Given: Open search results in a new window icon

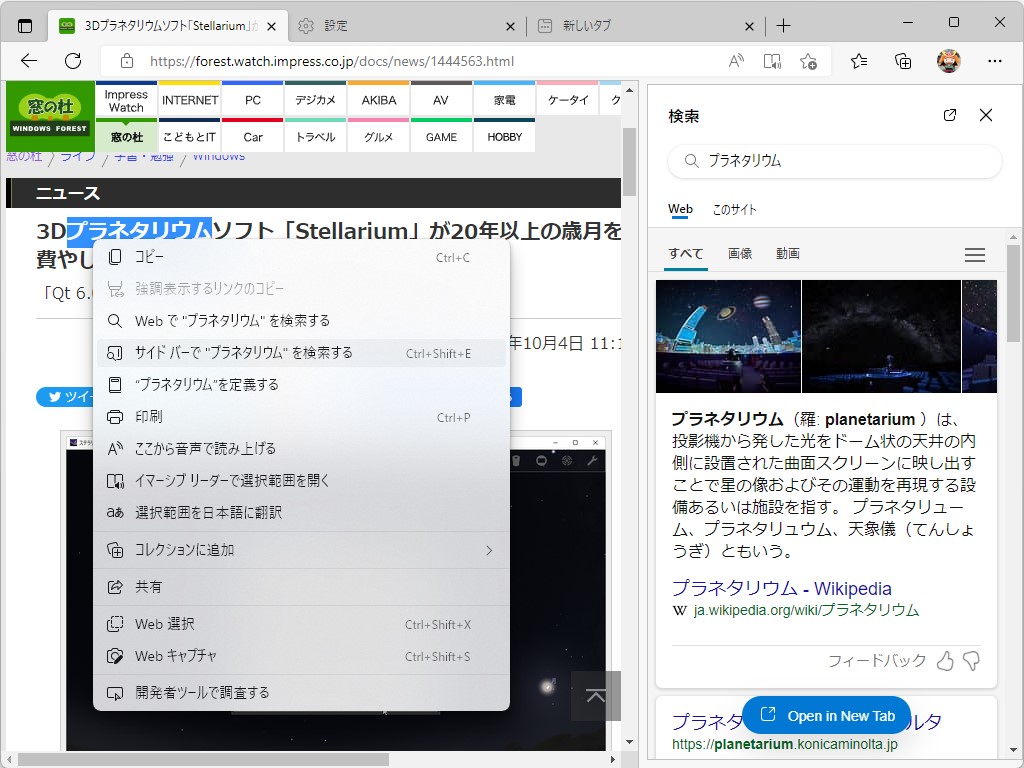Looking at the screenshot, I should pos(949,115).
